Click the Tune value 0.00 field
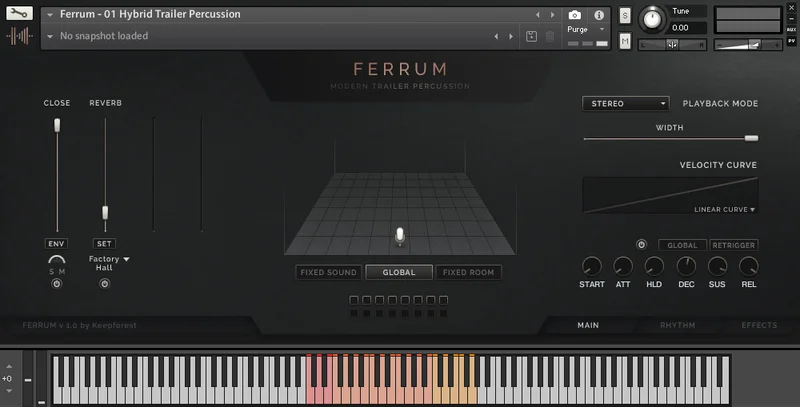This screenshot has width=800, height=407. click(688, 28)
